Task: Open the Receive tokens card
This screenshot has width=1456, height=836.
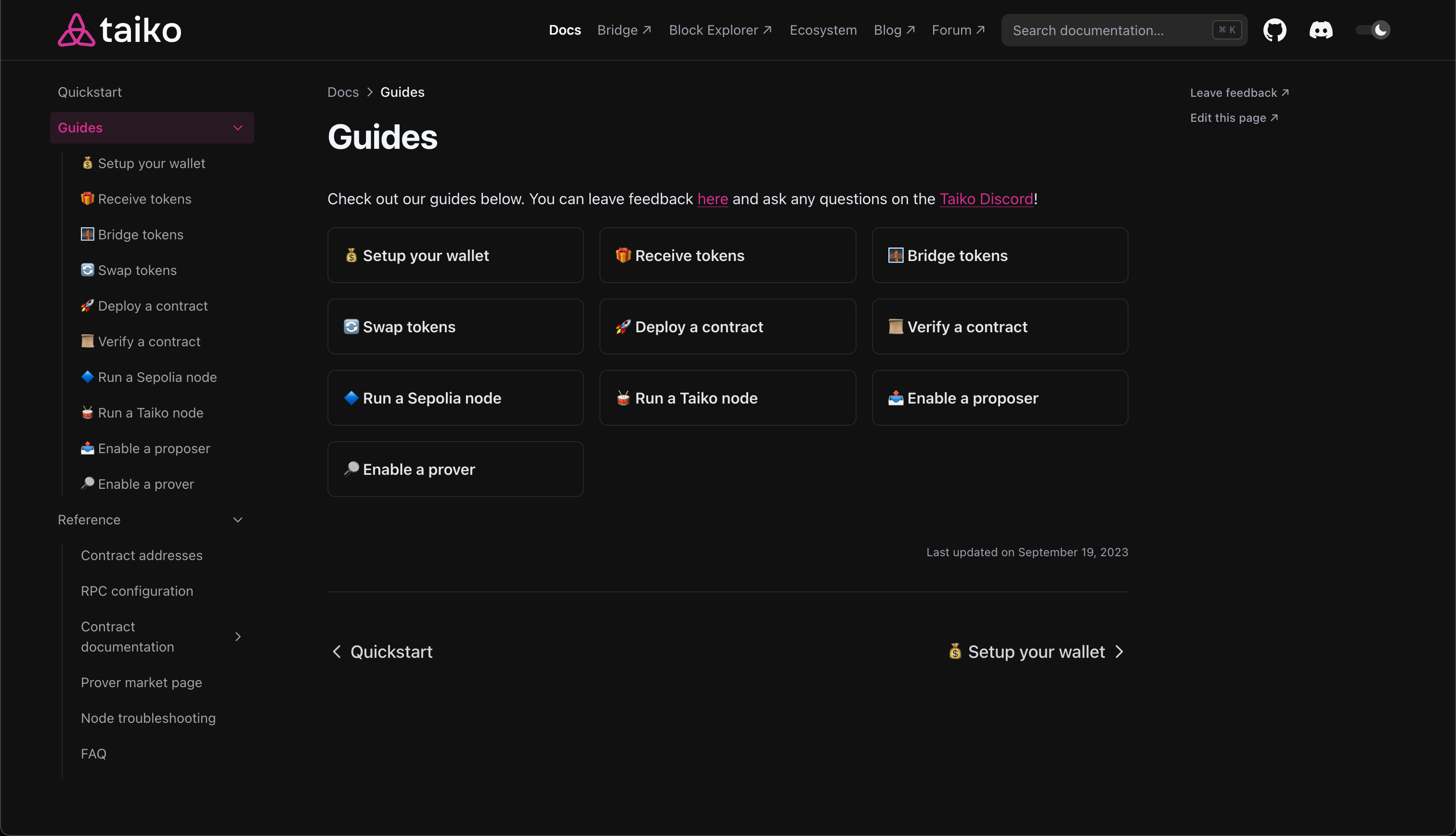Action: coord(727,255)
